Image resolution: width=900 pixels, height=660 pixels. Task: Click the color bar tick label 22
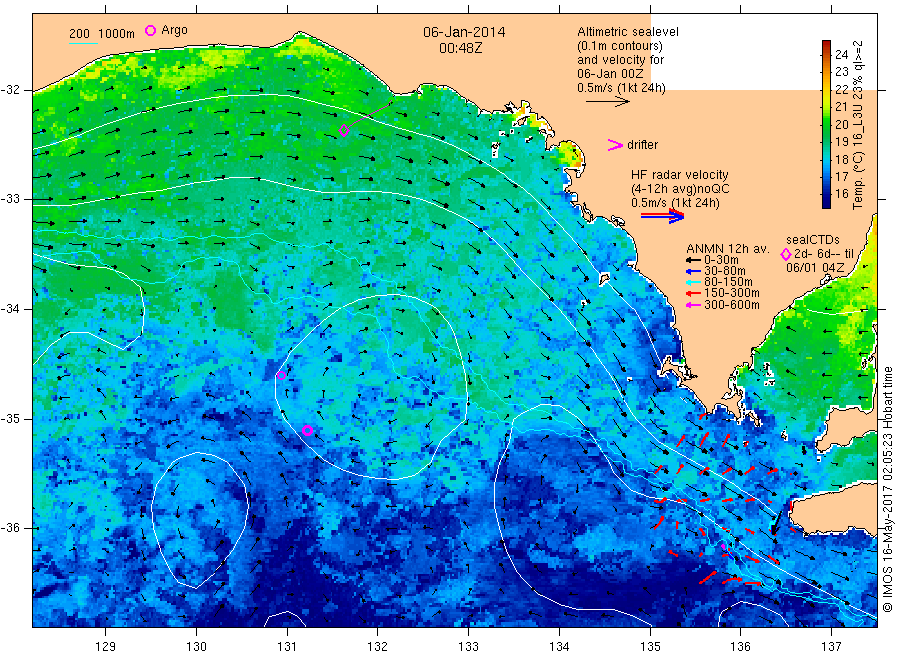click(x=841, y=89)
